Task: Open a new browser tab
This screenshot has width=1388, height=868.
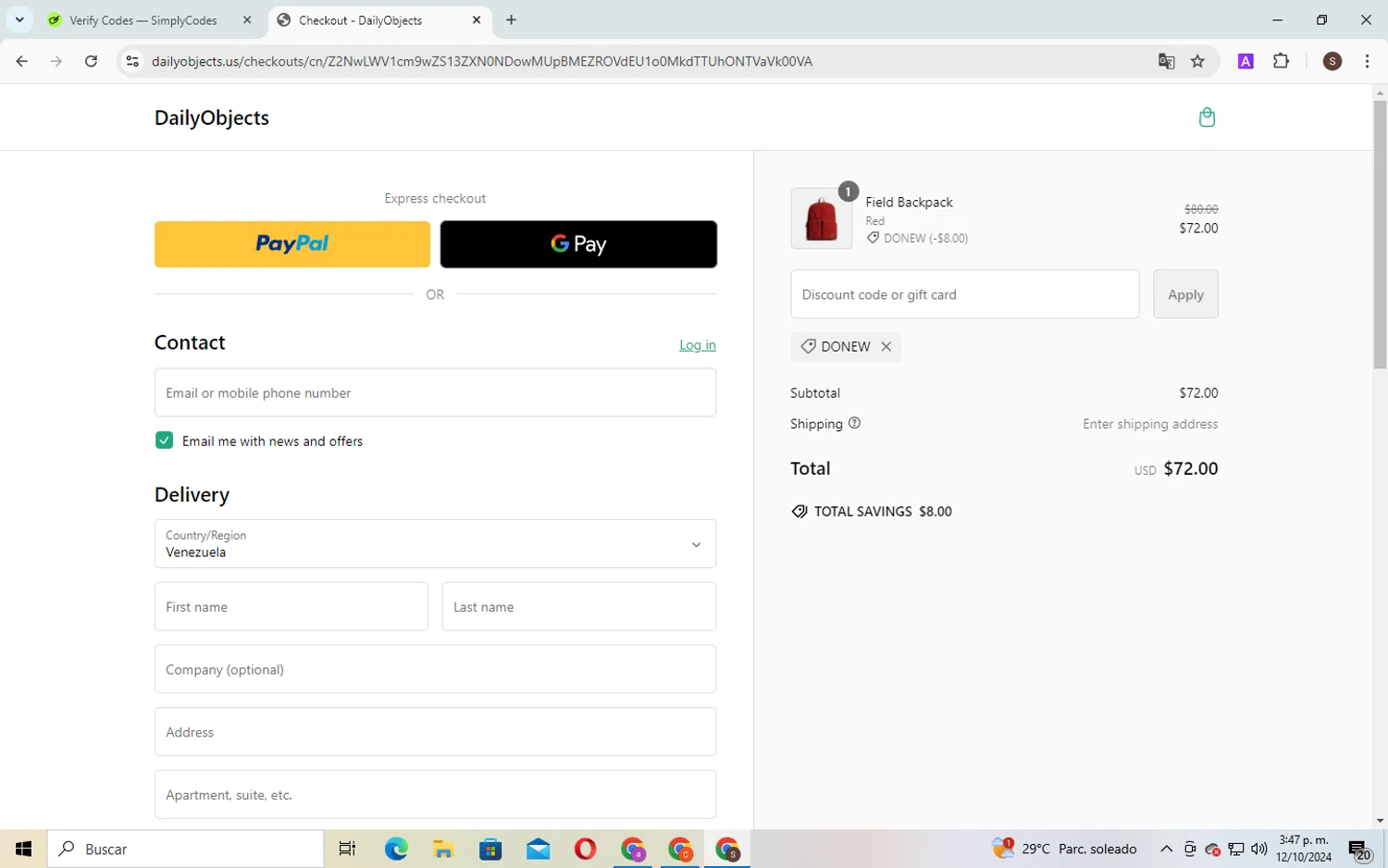Action: click(x=512, y=20)
